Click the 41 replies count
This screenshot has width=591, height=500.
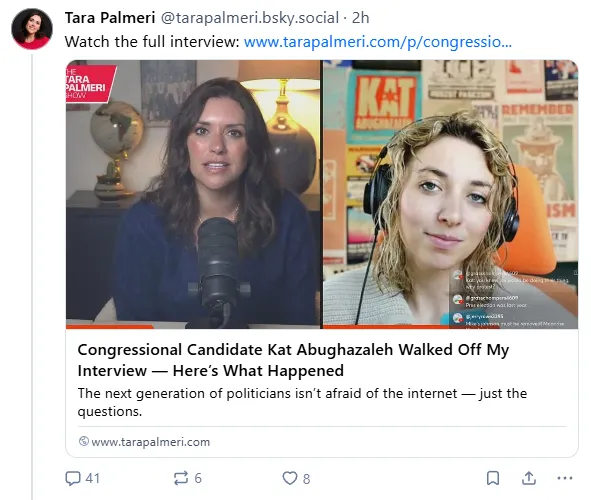93,478
